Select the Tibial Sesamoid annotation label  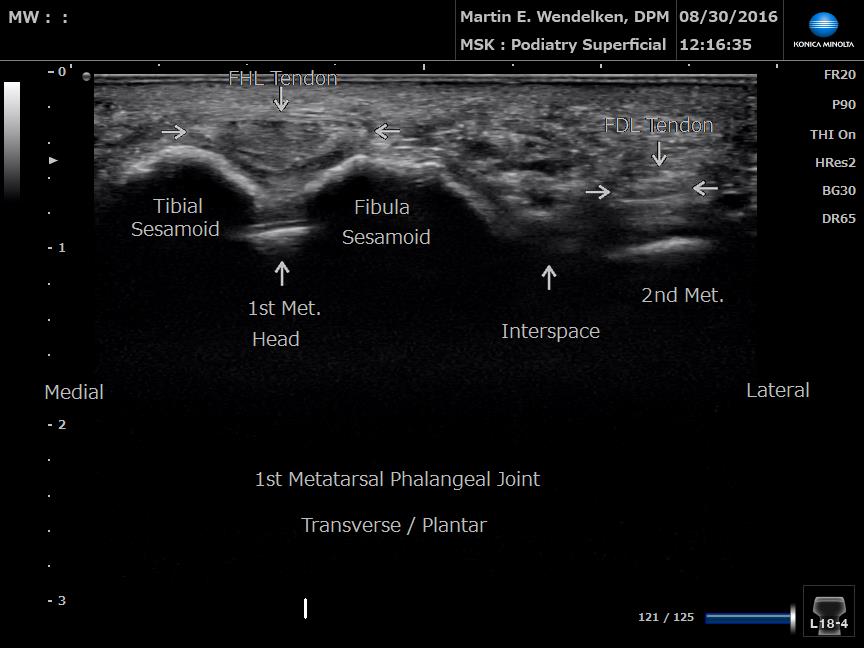176,218
